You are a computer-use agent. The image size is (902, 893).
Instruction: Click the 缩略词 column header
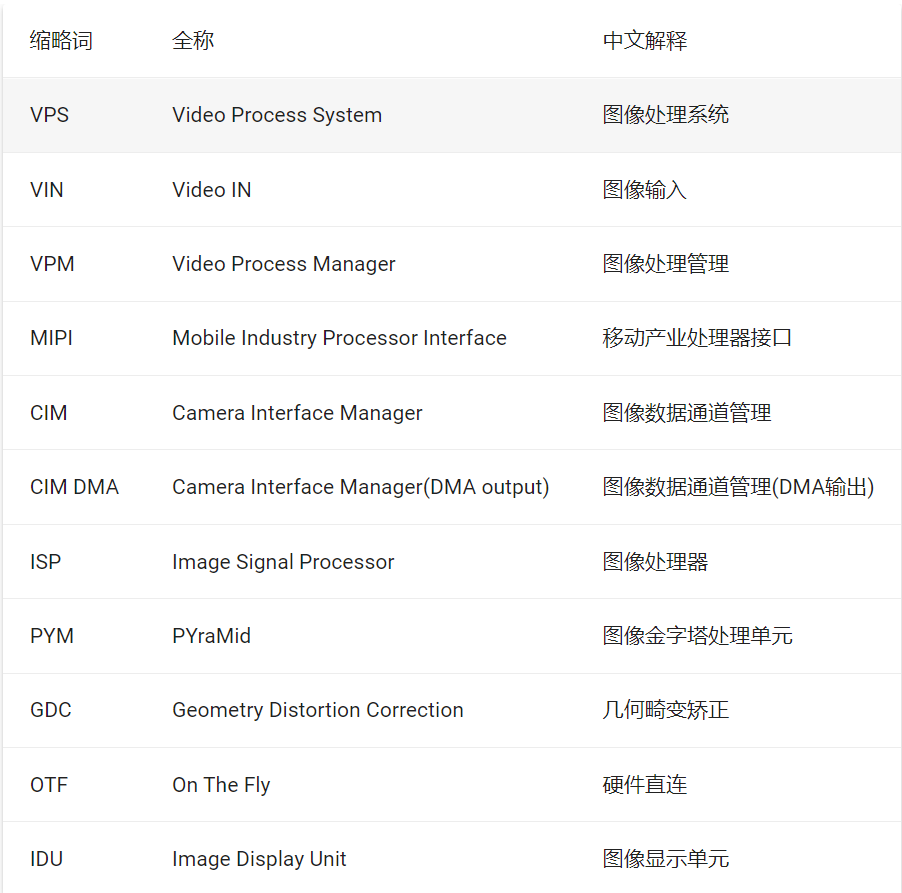[62, 41]
